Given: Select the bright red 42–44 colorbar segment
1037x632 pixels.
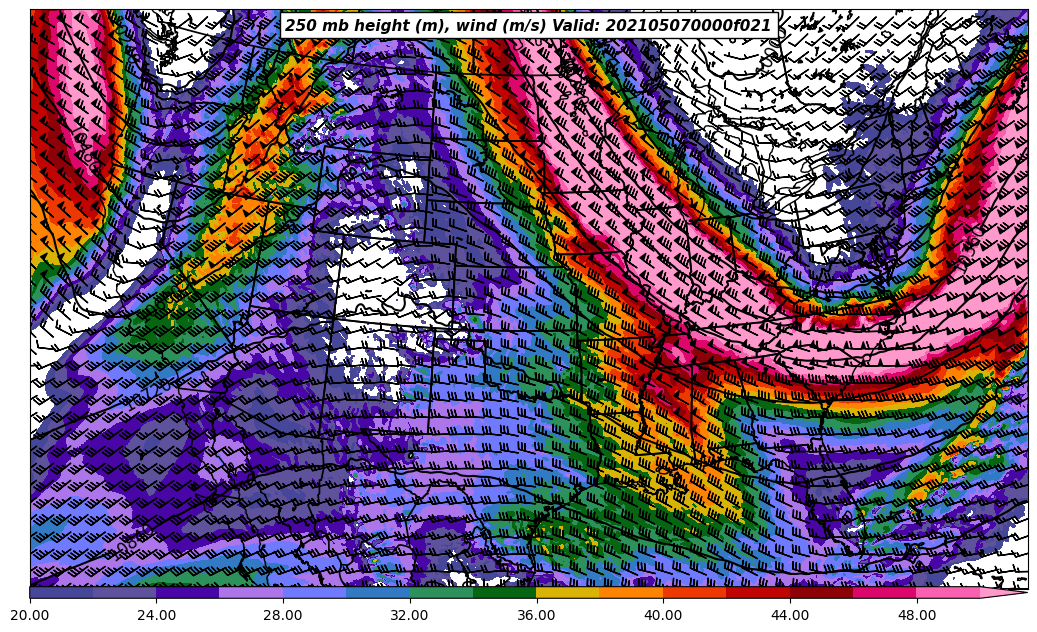Looking at the screenshot, I should tap(758, 592).
